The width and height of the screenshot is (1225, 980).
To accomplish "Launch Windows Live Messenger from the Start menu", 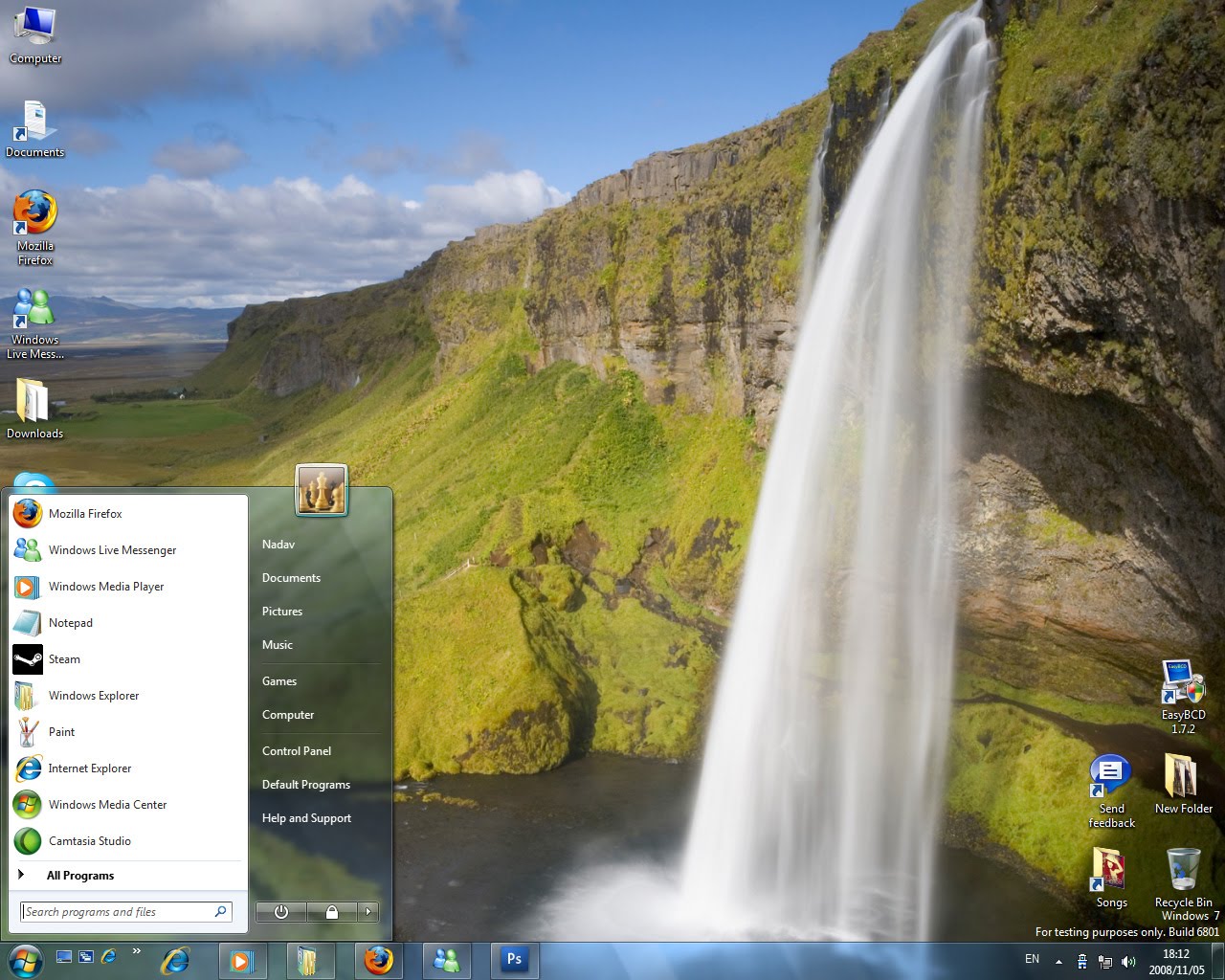I will [128, 550].
